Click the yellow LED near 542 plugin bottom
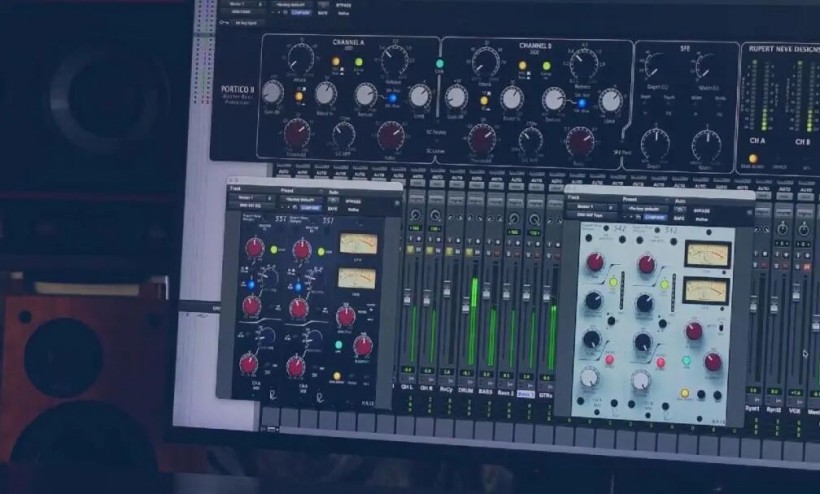The width and height of the screenshot is (820, 494). click(x=684, y=393)
